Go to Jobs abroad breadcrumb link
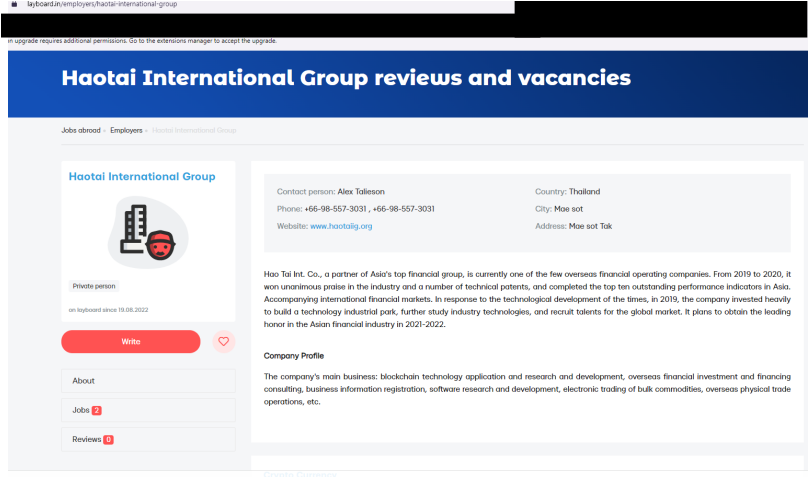The height and width of the screenshot is (477, 808). click(81, 130)
